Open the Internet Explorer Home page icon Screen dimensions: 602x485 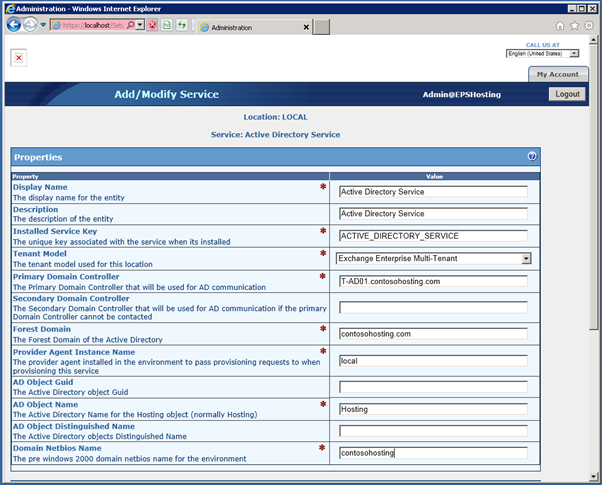[559, 25]
